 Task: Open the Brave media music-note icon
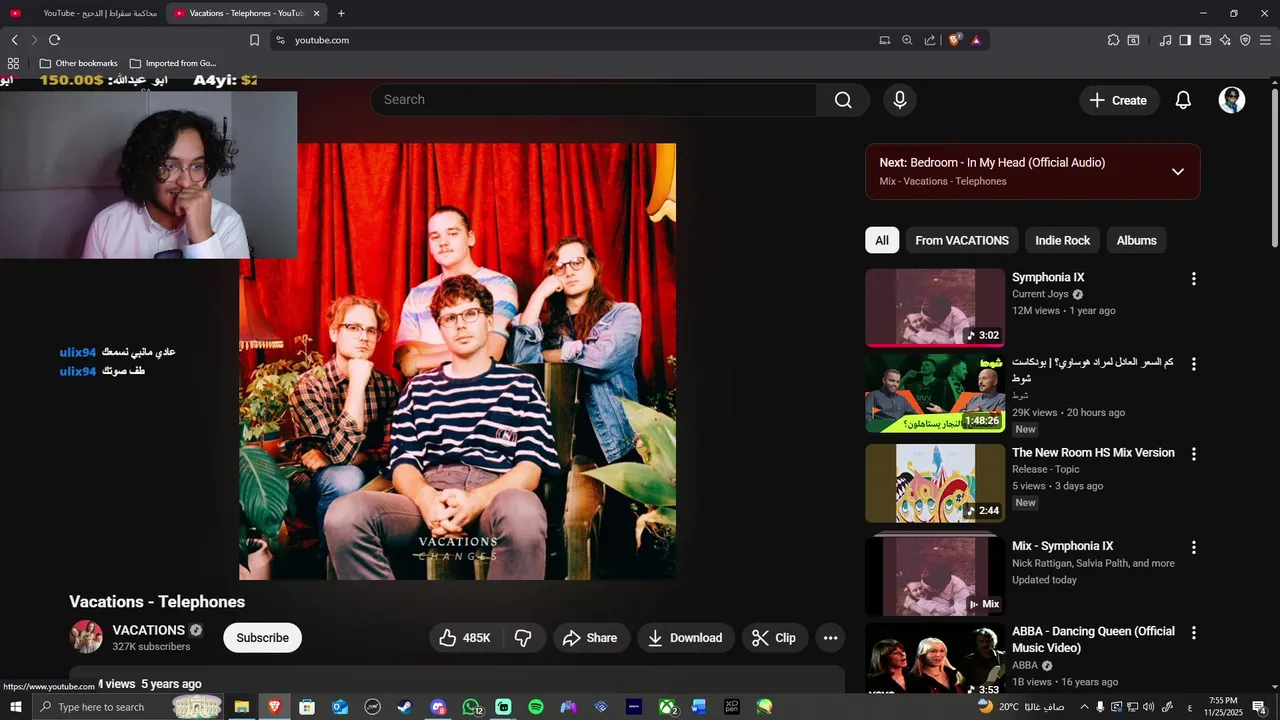pos(1165,40)
